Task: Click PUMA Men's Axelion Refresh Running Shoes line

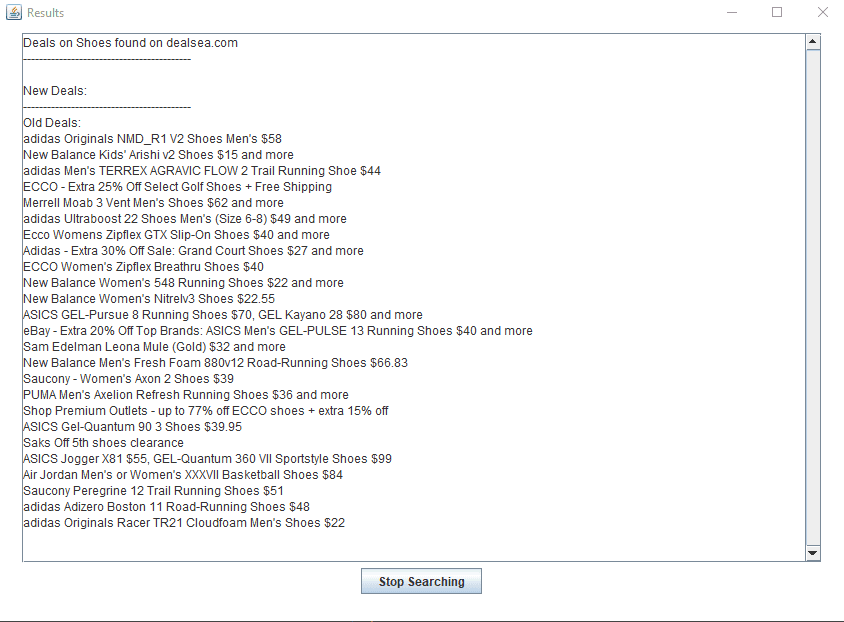Action: pyautogui.click(x=186, y=395)
